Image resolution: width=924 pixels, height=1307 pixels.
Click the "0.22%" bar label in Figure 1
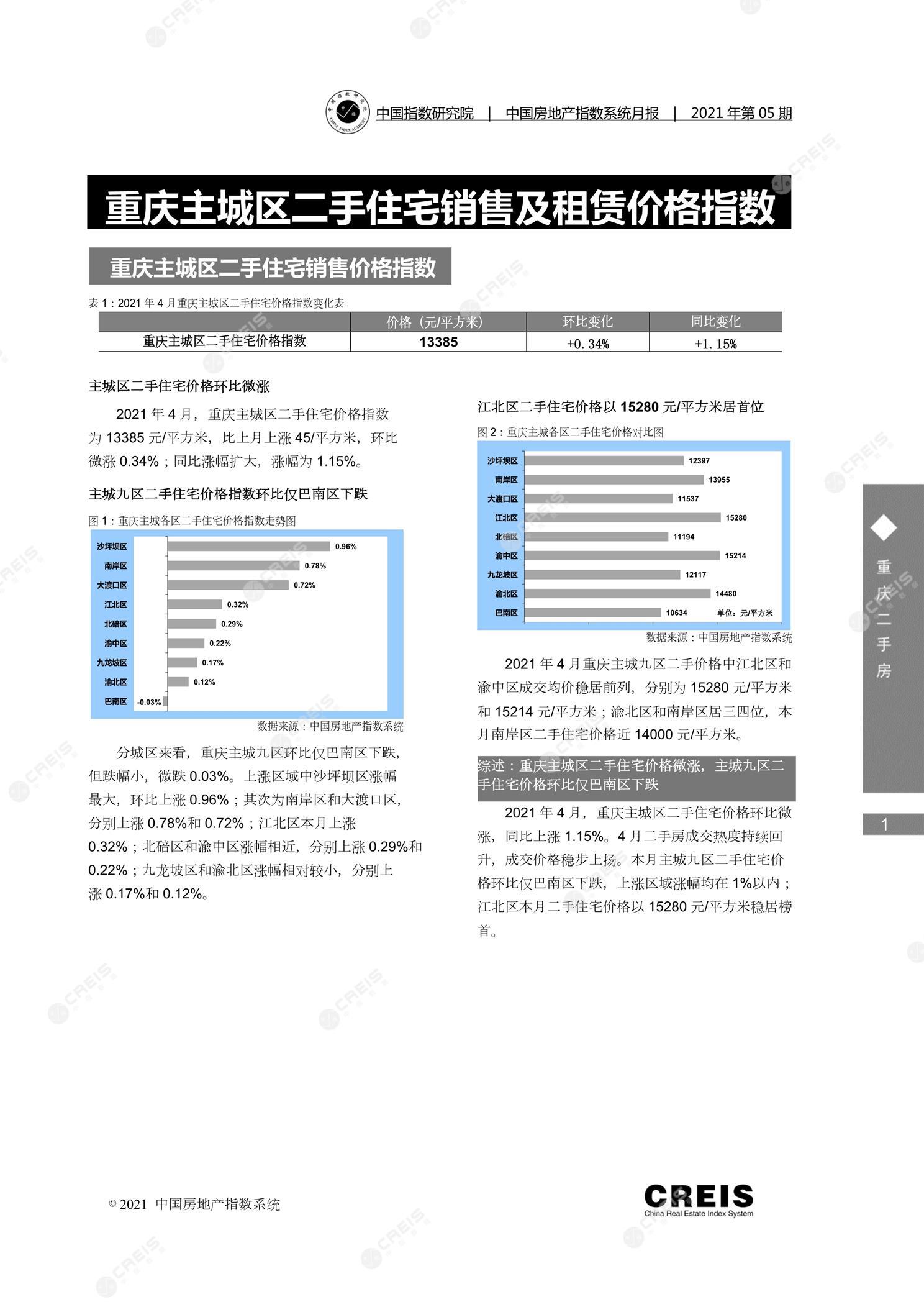coord(220,643)
